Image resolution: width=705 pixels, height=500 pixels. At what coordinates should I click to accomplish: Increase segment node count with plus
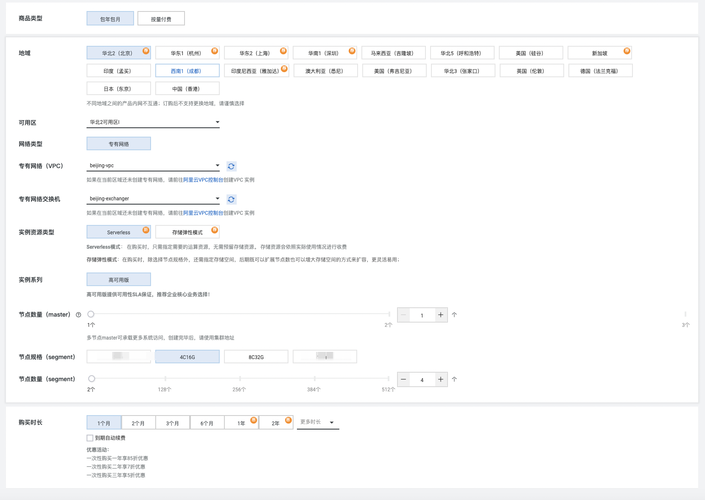click(441, 379)
